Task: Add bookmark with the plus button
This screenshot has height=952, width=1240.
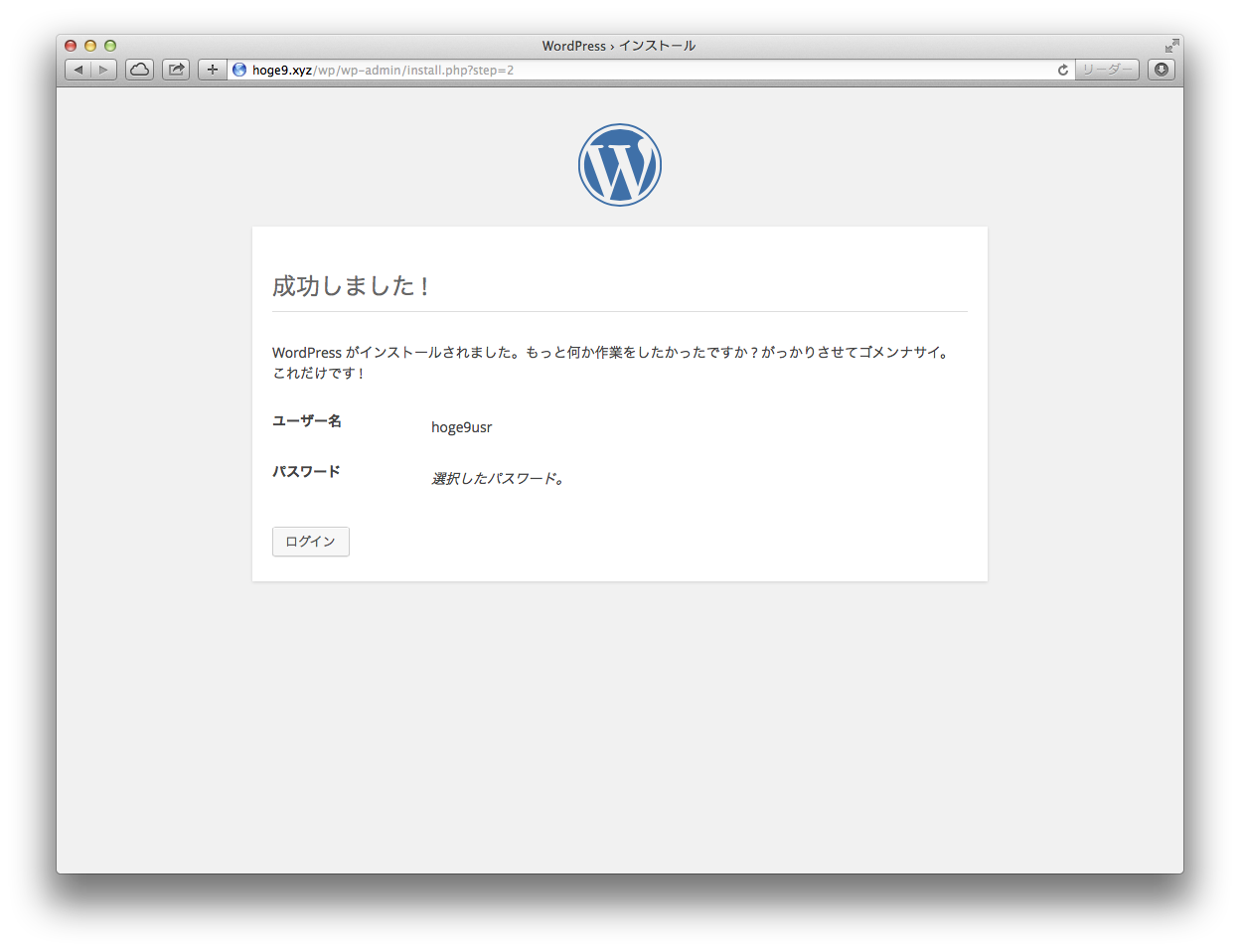Action: click(x=213, y=70)
